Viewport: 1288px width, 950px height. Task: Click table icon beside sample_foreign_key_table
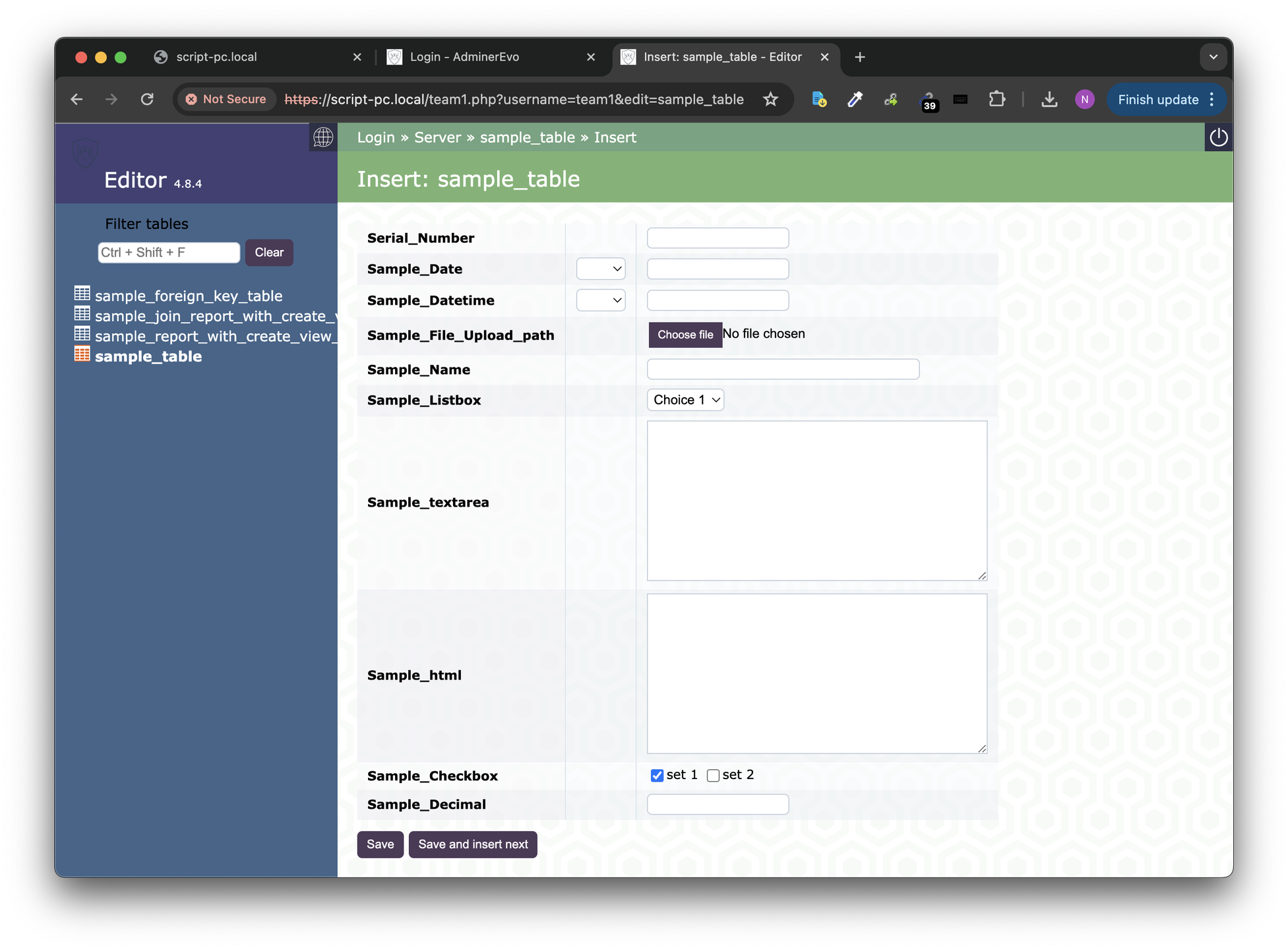[82, 294]
